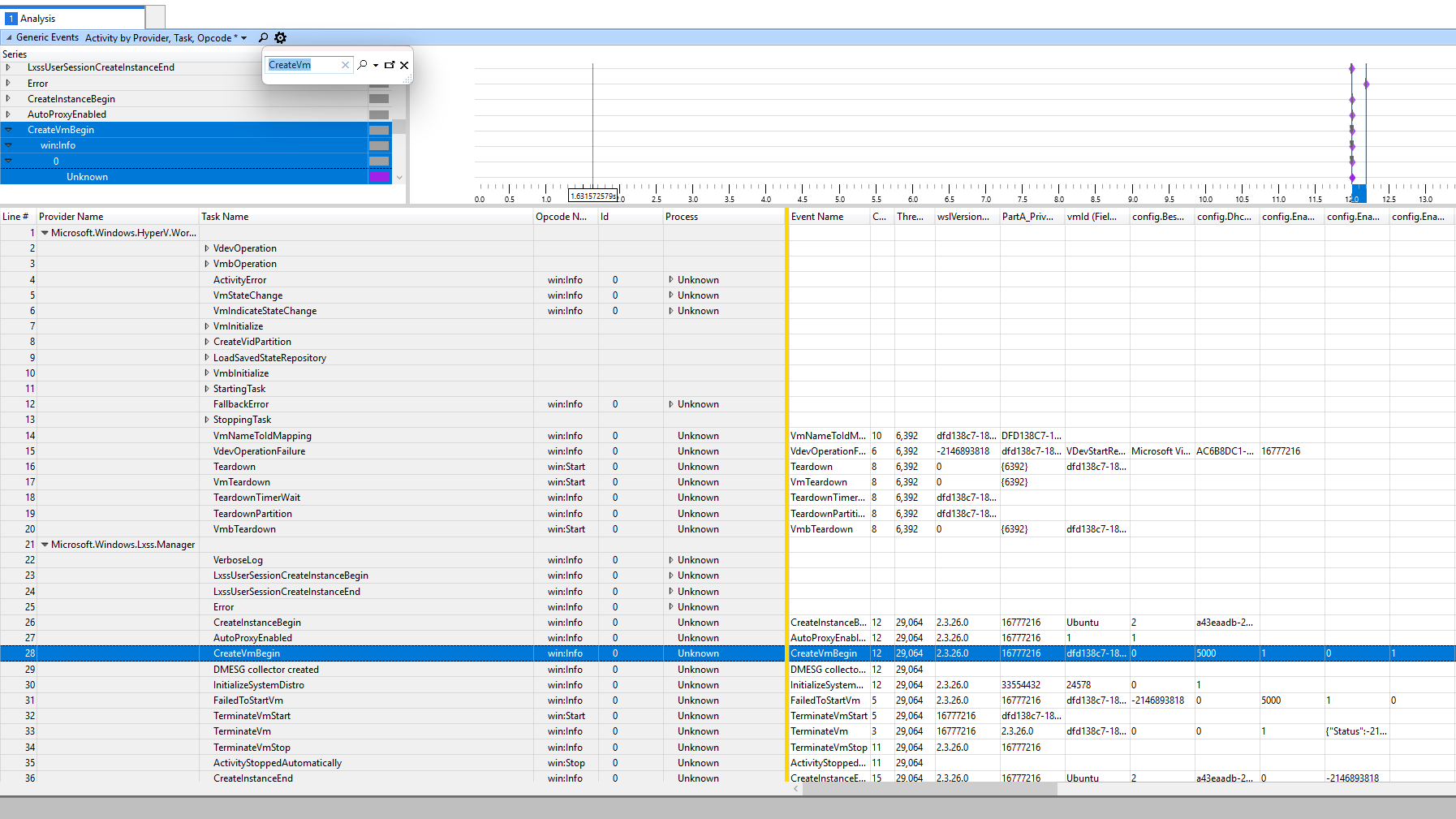Open search options dropdown arrow
Image resolution: width=1456 pixels, height=819 pixels.
376,65
